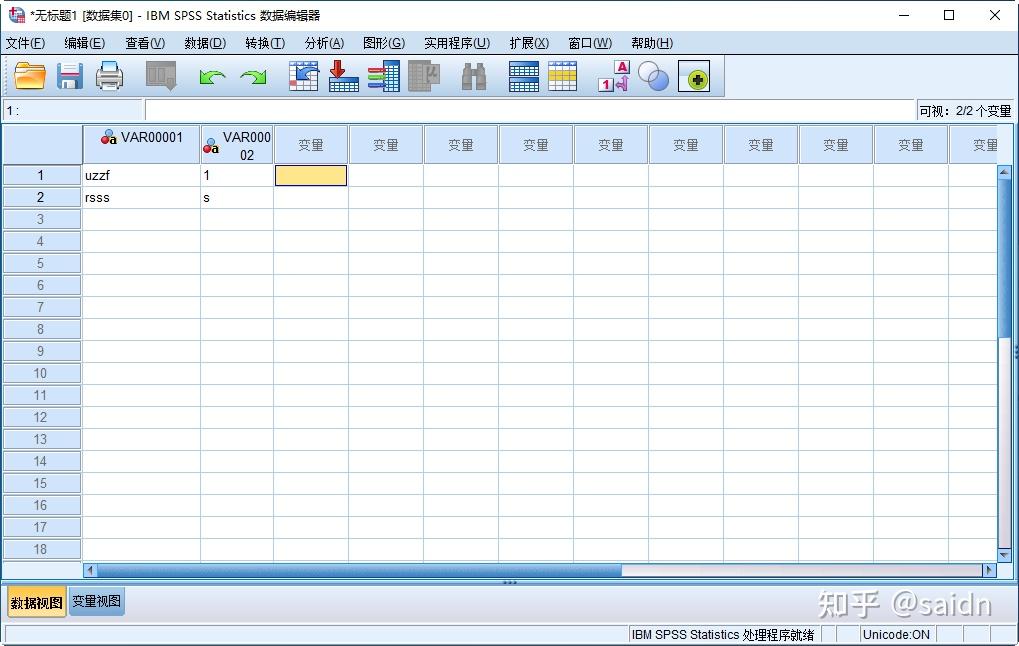Open the 转换(T) menu
This screenshot has width=1019, height=646.
(264, 43)
